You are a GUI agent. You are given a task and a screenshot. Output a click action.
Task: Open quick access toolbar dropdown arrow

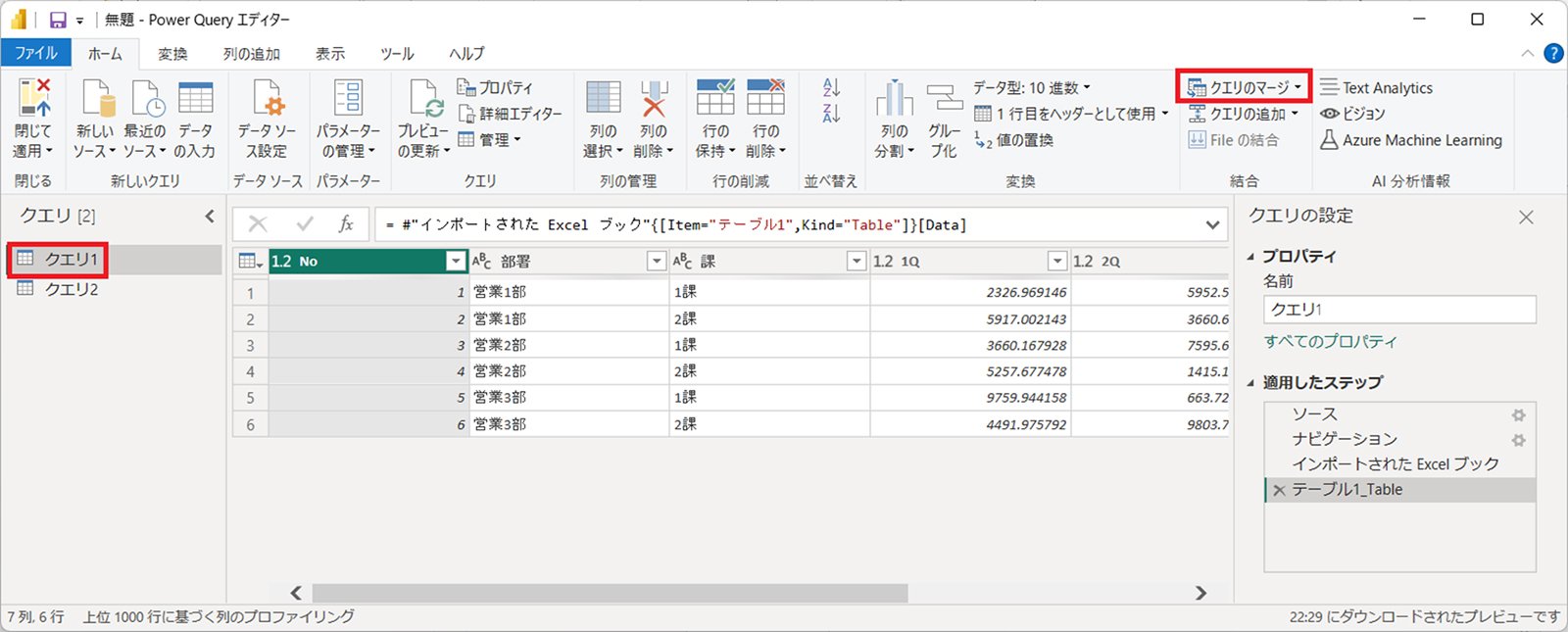pos(80,21)
